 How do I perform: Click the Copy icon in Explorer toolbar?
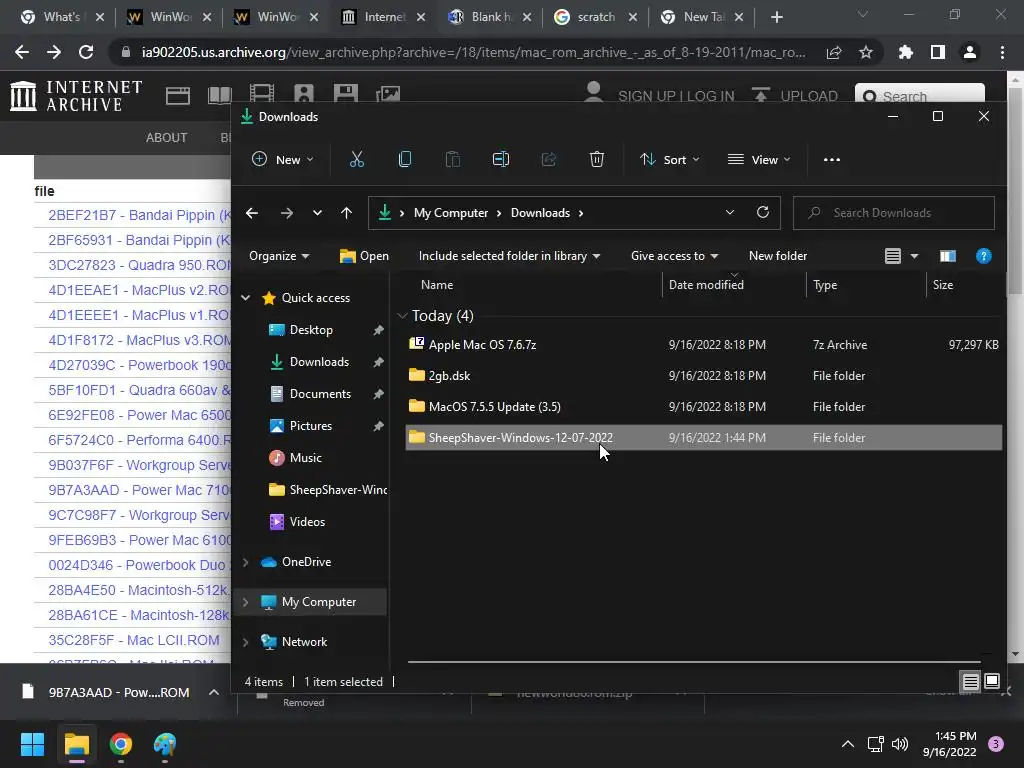pos(405,159)
